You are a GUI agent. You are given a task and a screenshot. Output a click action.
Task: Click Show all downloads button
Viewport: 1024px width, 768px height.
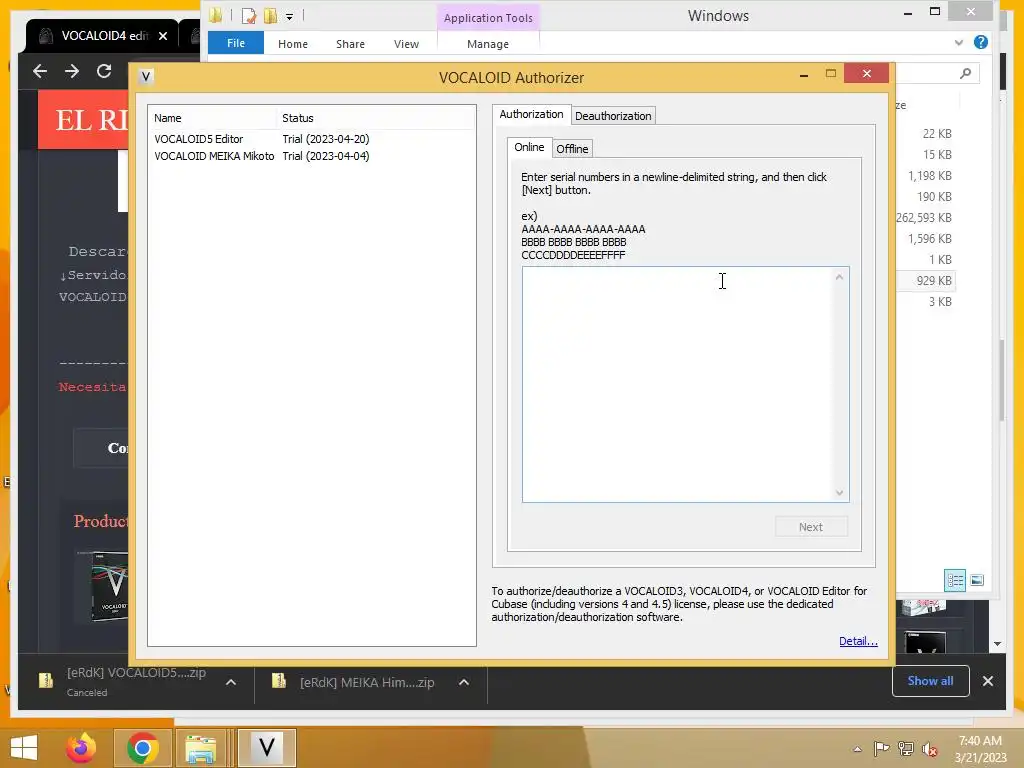click(x=930, y=680)
